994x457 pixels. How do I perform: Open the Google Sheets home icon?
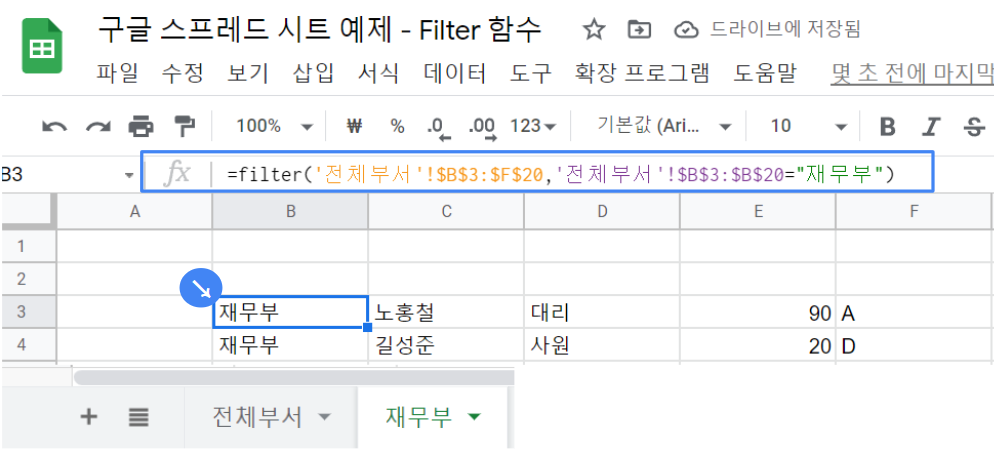(42, 46)
